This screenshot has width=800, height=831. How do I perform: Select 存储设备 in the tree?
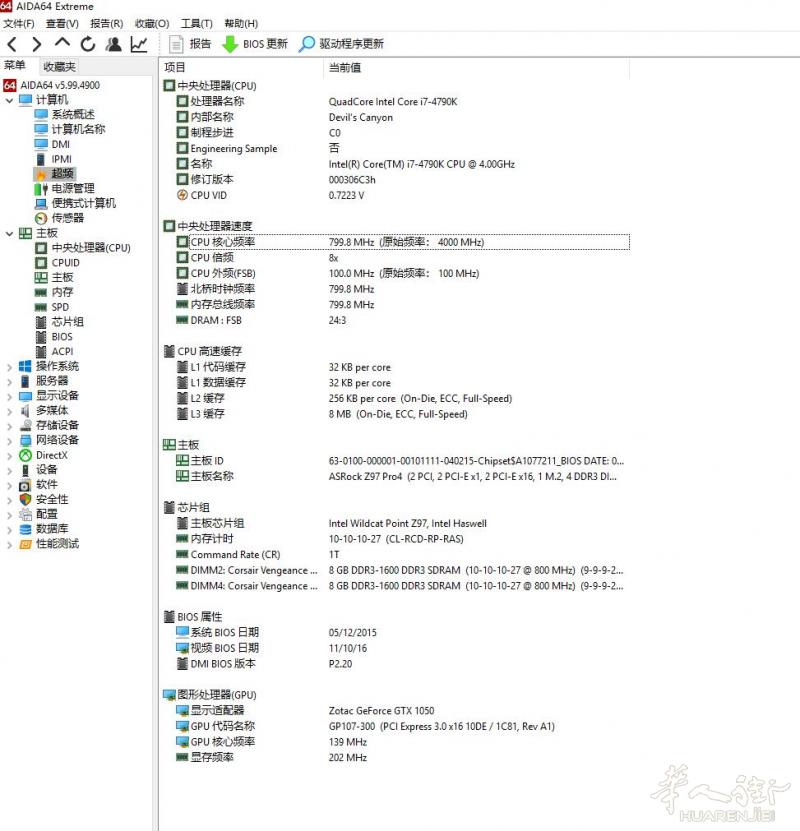click(49, 426)
